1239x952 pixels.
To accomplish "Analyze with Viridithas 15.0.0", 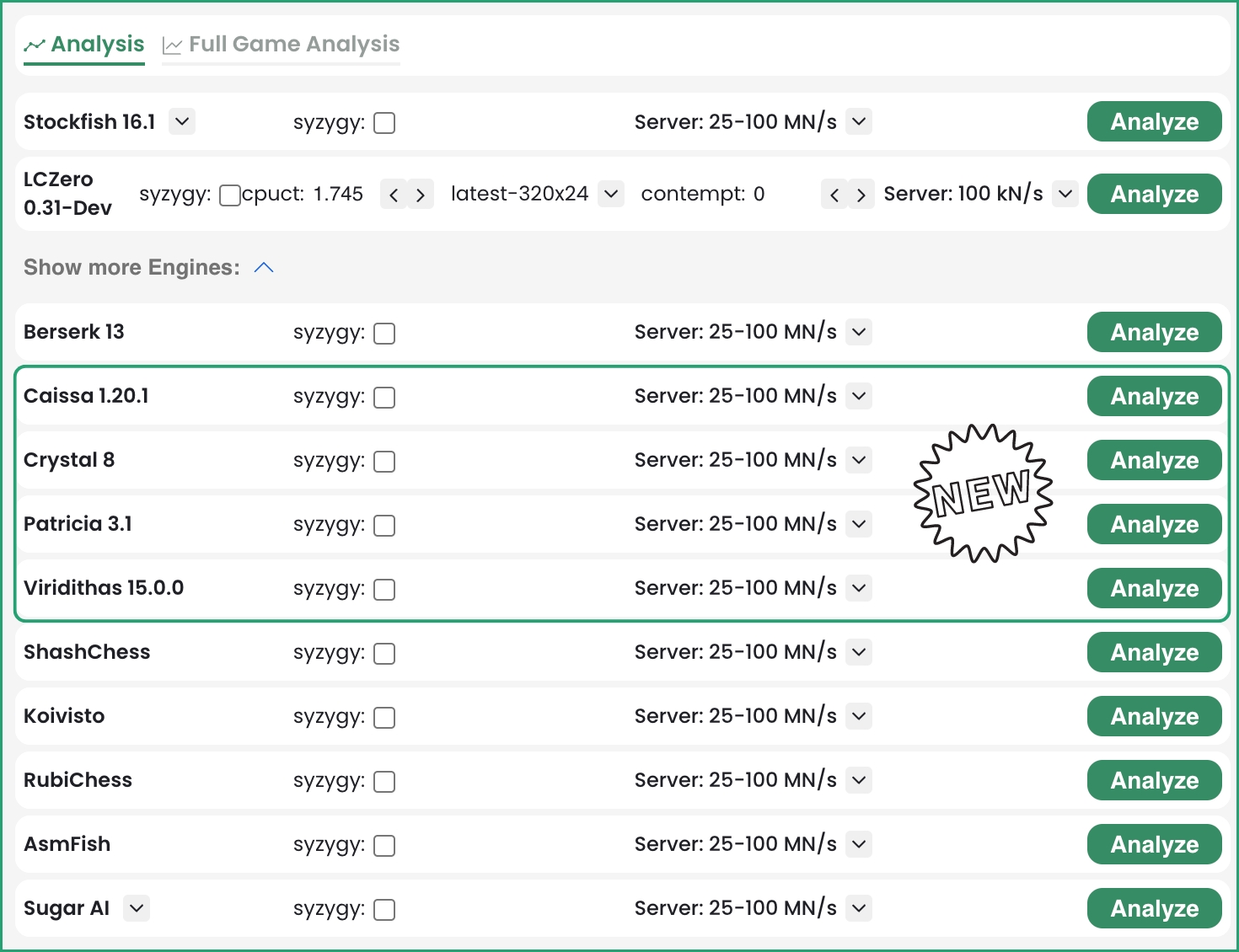I will click(1154, 588).
